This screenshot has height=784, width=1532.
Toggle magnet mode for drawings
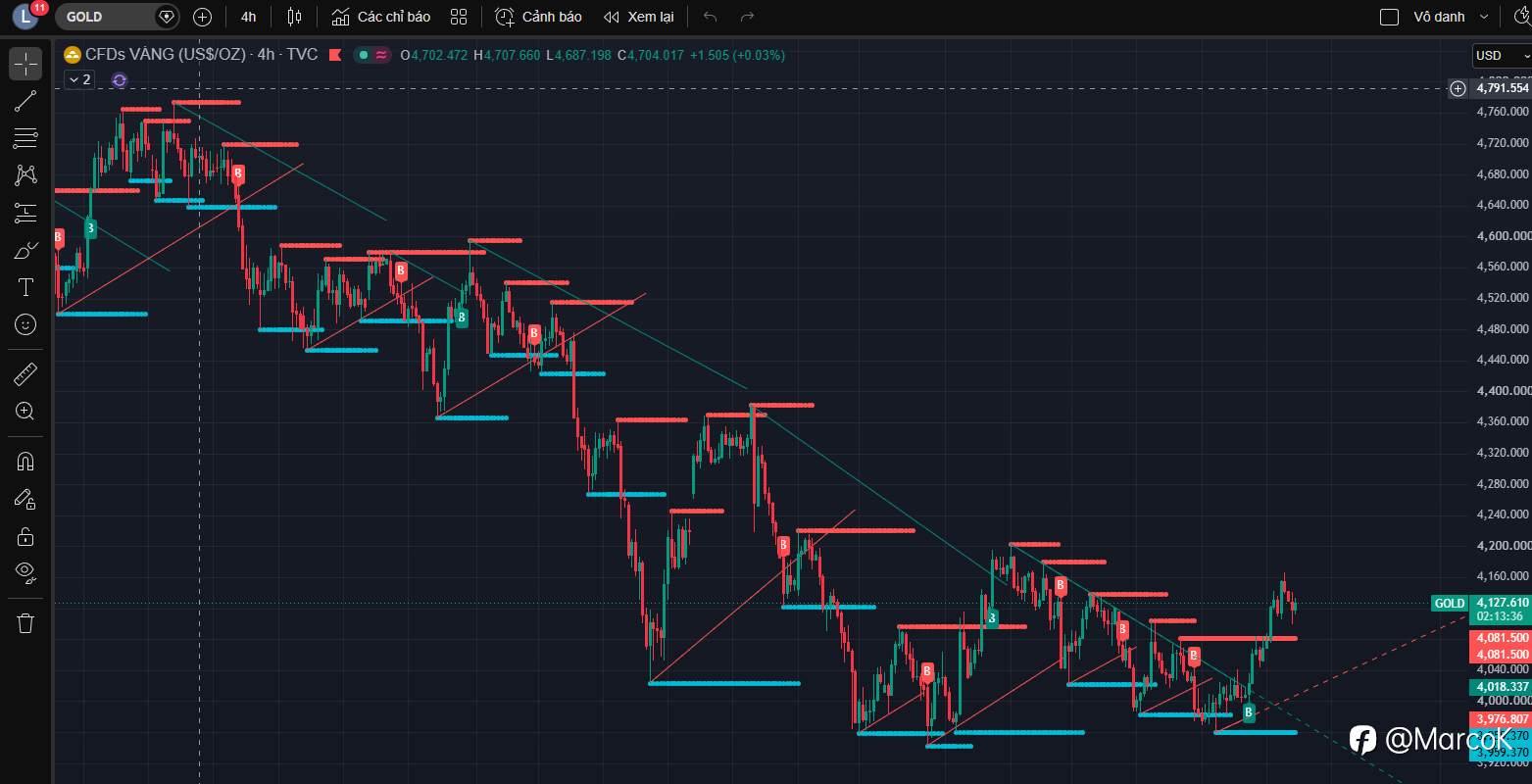click(25, 462)
